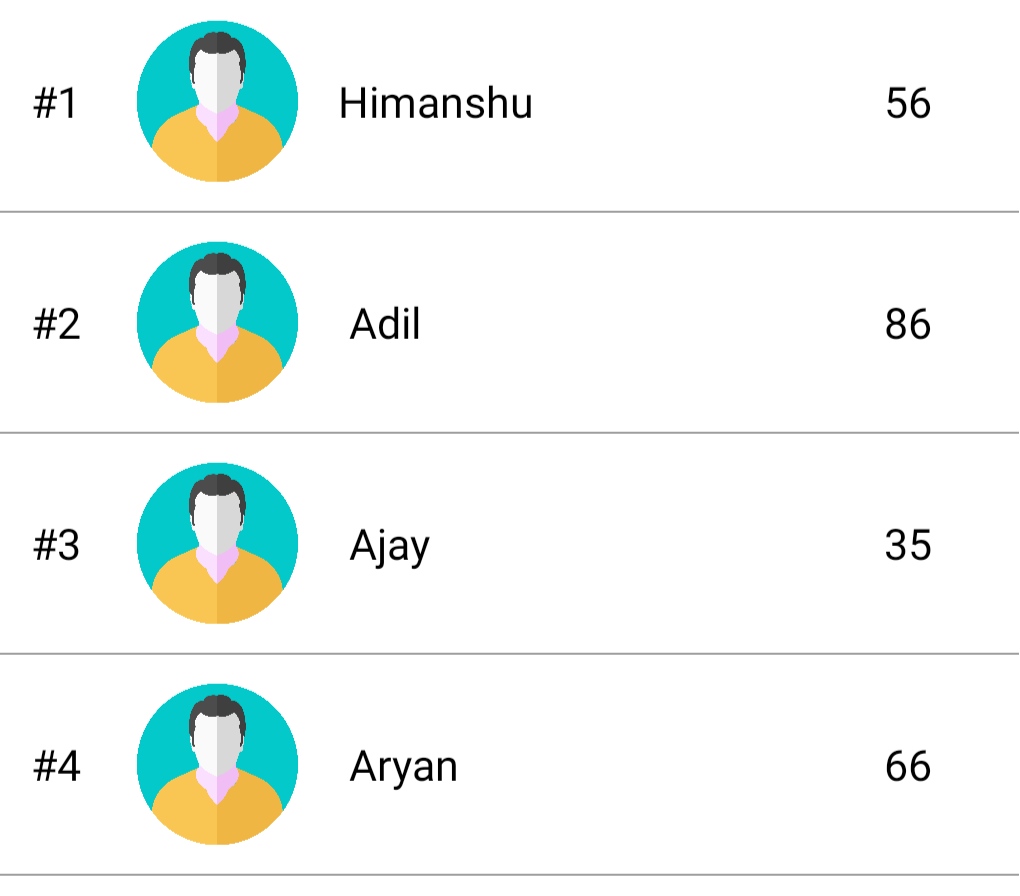Tap the #1 rank label
This screenshot has height=896, width=1020.
[x=55, y=103]
